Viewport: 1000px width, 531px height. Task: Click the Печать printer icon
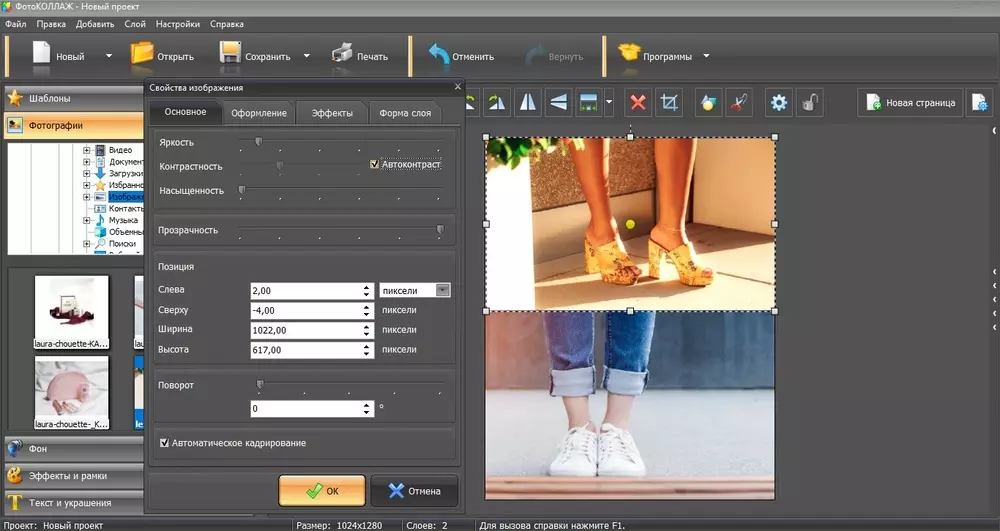[x=343, y=55]
